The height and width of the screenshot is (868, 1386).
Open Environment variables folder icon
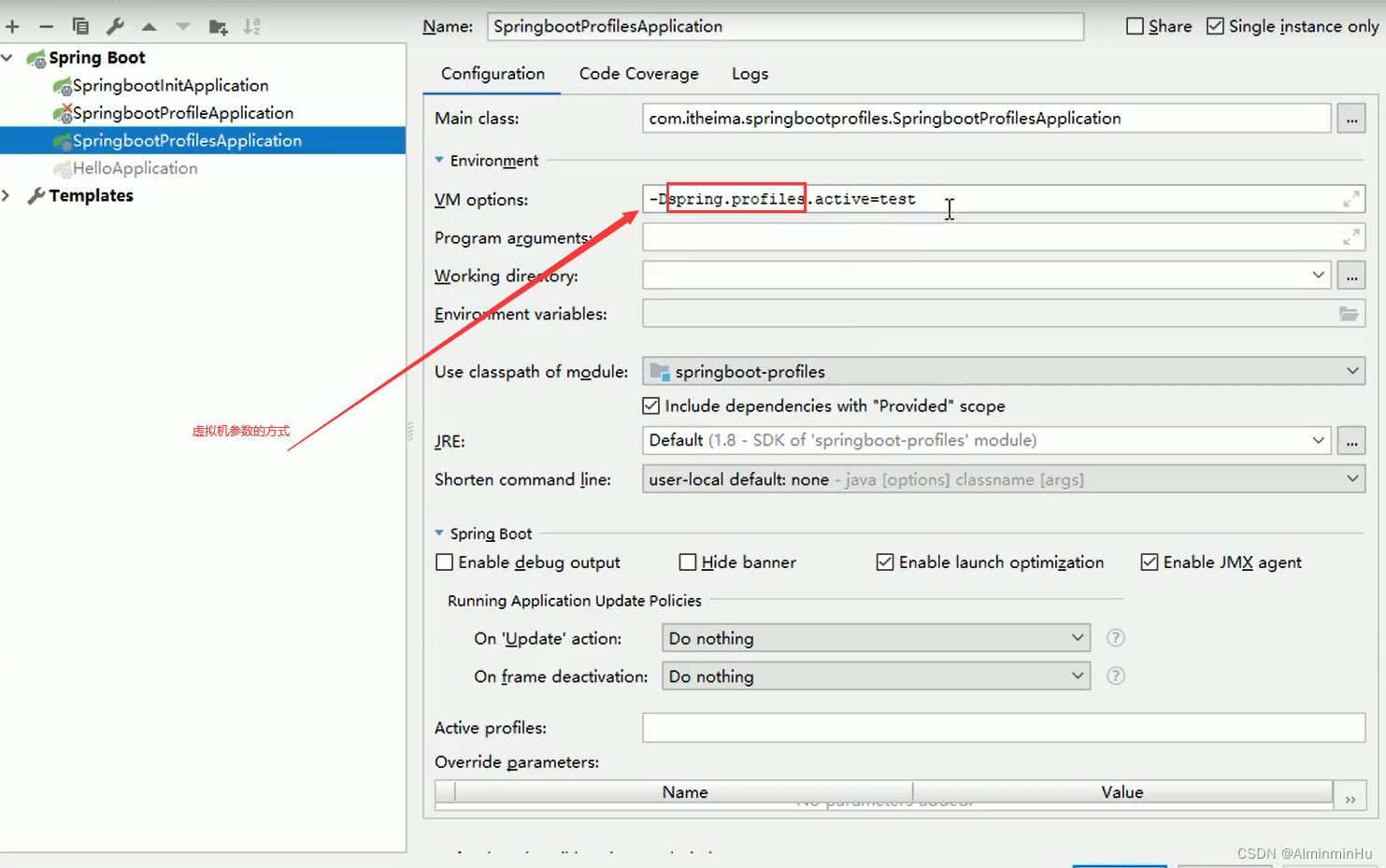(1349, 314)
